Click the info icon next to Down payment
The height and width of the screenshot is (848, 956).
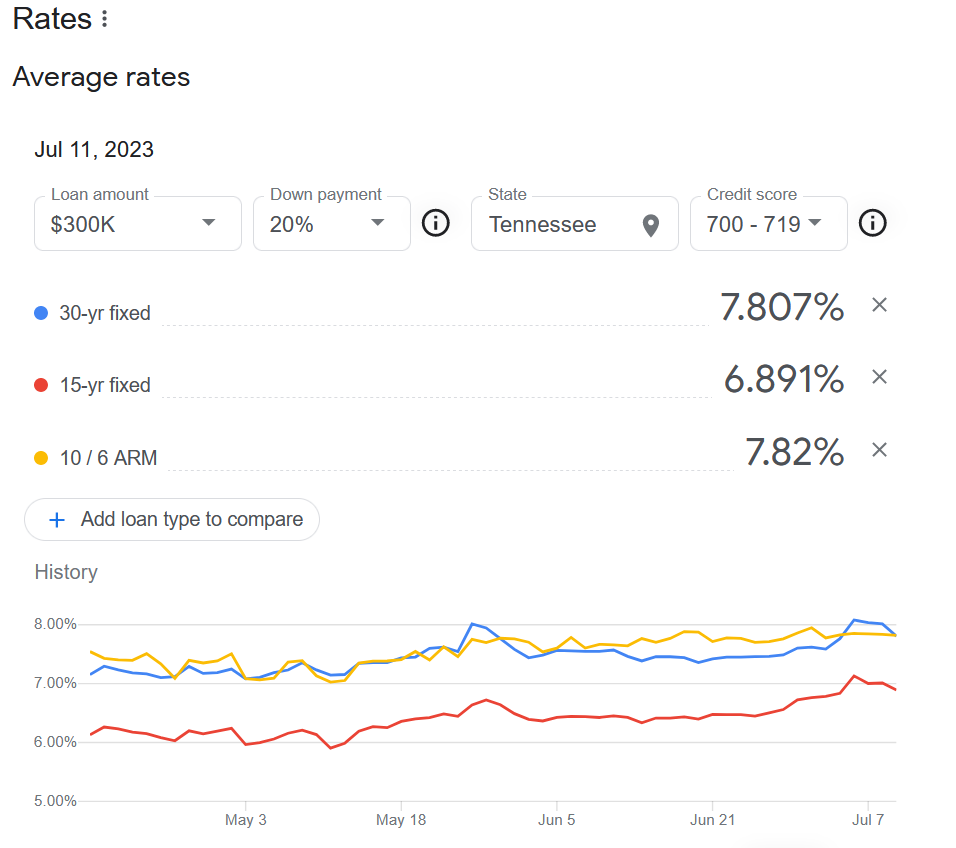point(435,223)
